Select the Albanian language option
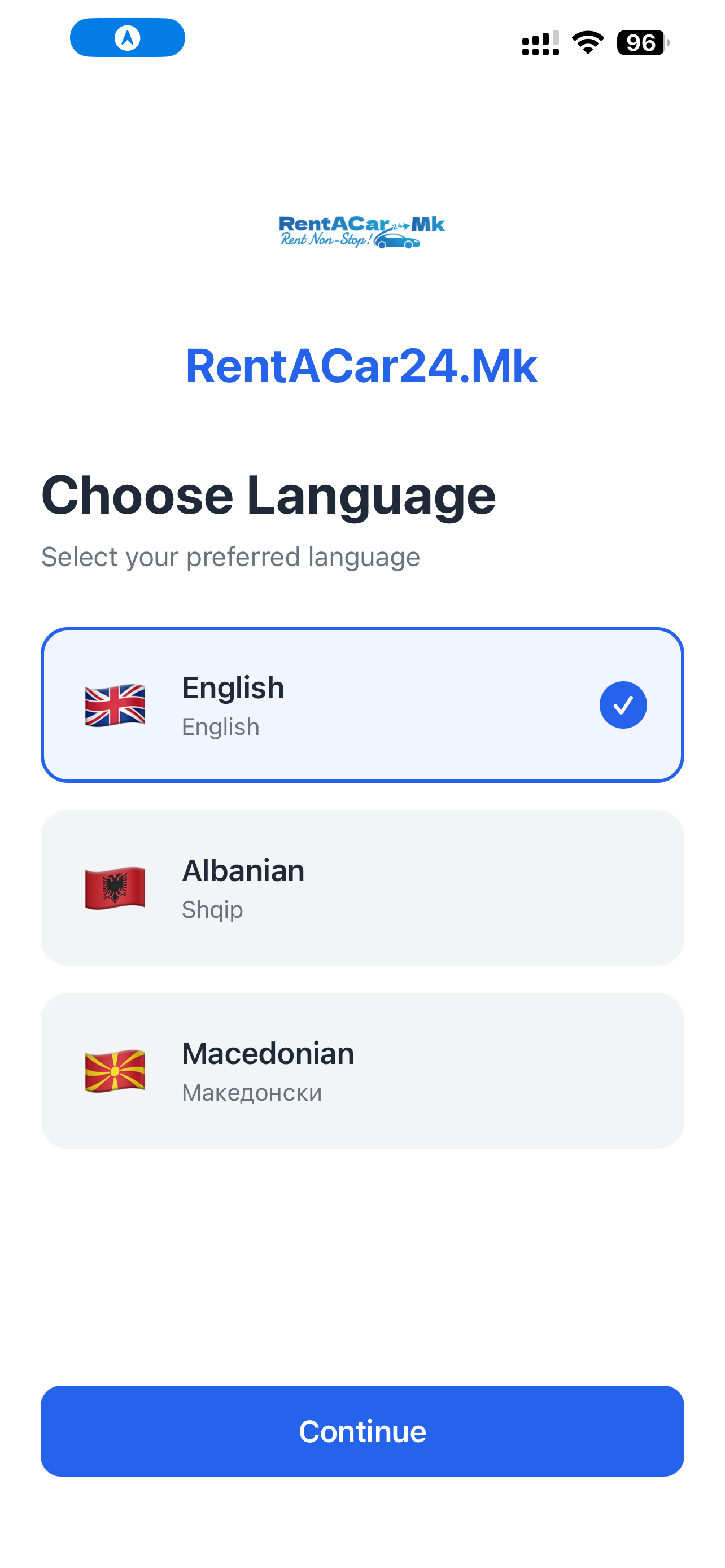This screenshot has height=1568, width=725. 362,887
